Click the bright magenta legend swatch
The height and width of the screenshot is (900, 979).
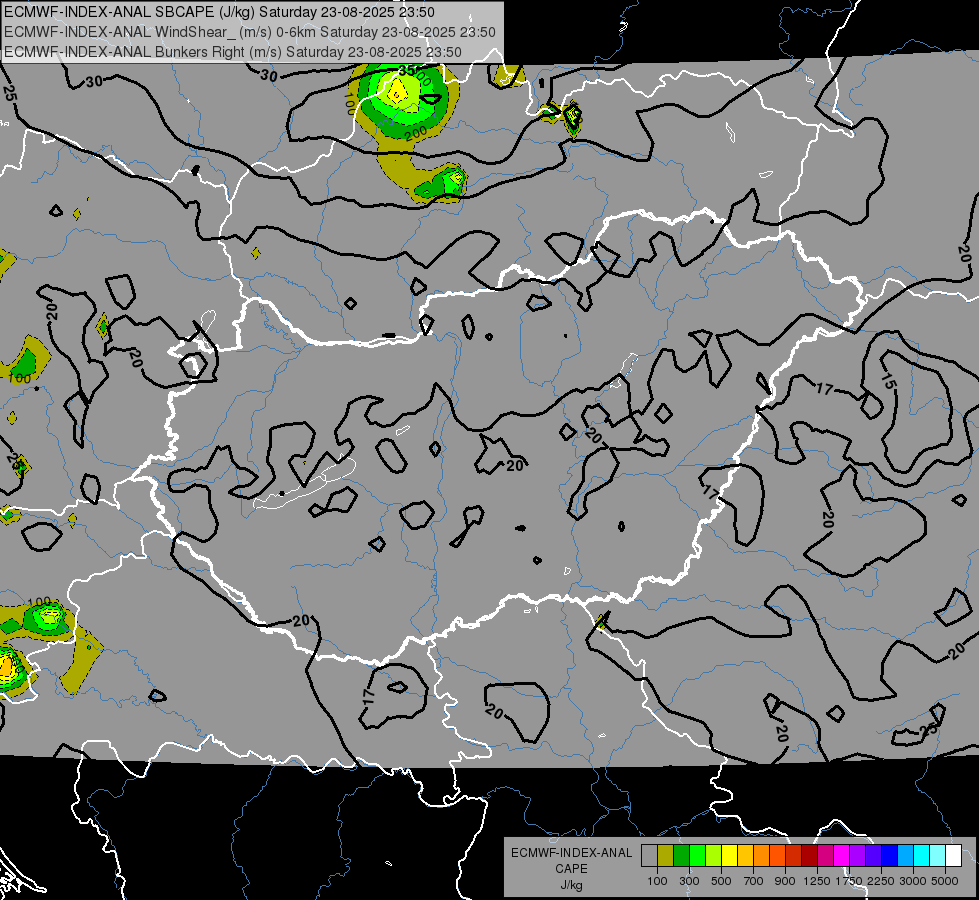coord(842,856)
